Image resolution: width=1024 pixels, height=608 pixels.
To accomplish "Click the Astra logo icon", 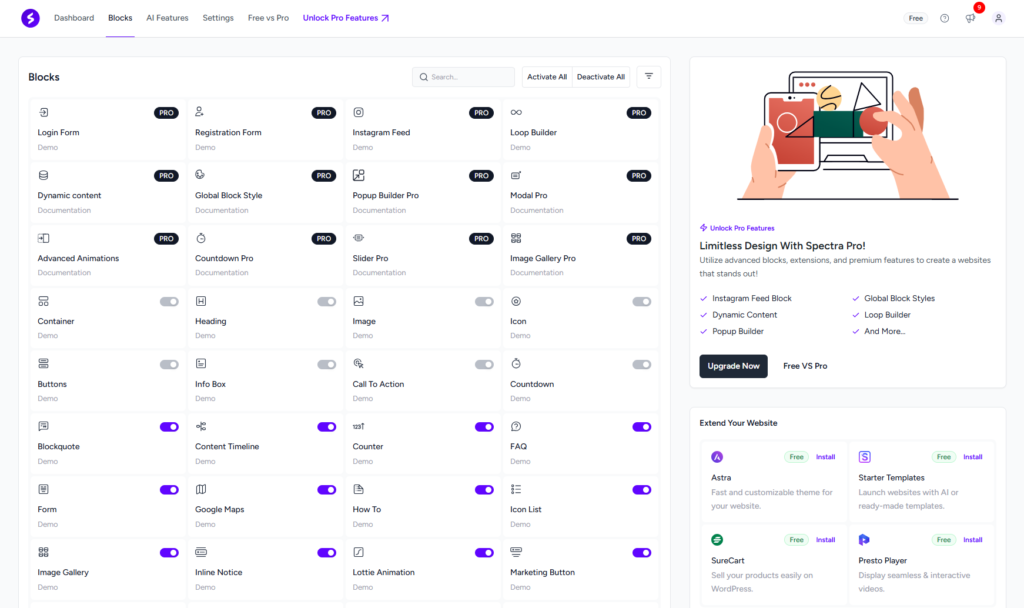I will (x=717, y=456).
